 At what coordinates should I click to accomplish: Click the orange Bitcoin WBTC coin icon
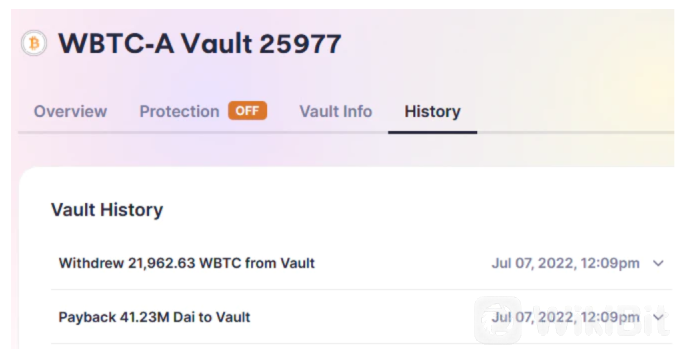[34, 43]
